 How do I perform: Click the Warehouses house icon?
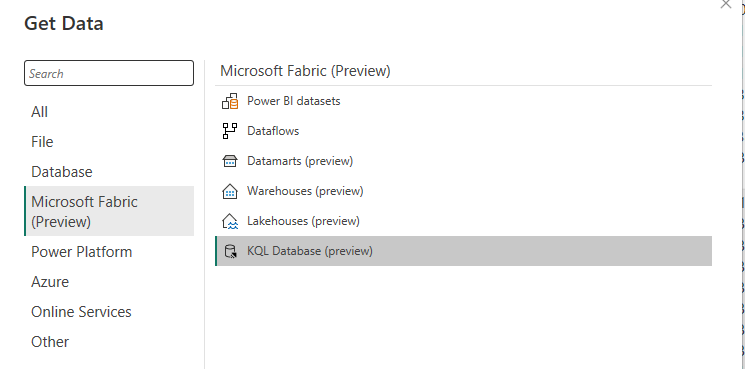tap(230, 191)
